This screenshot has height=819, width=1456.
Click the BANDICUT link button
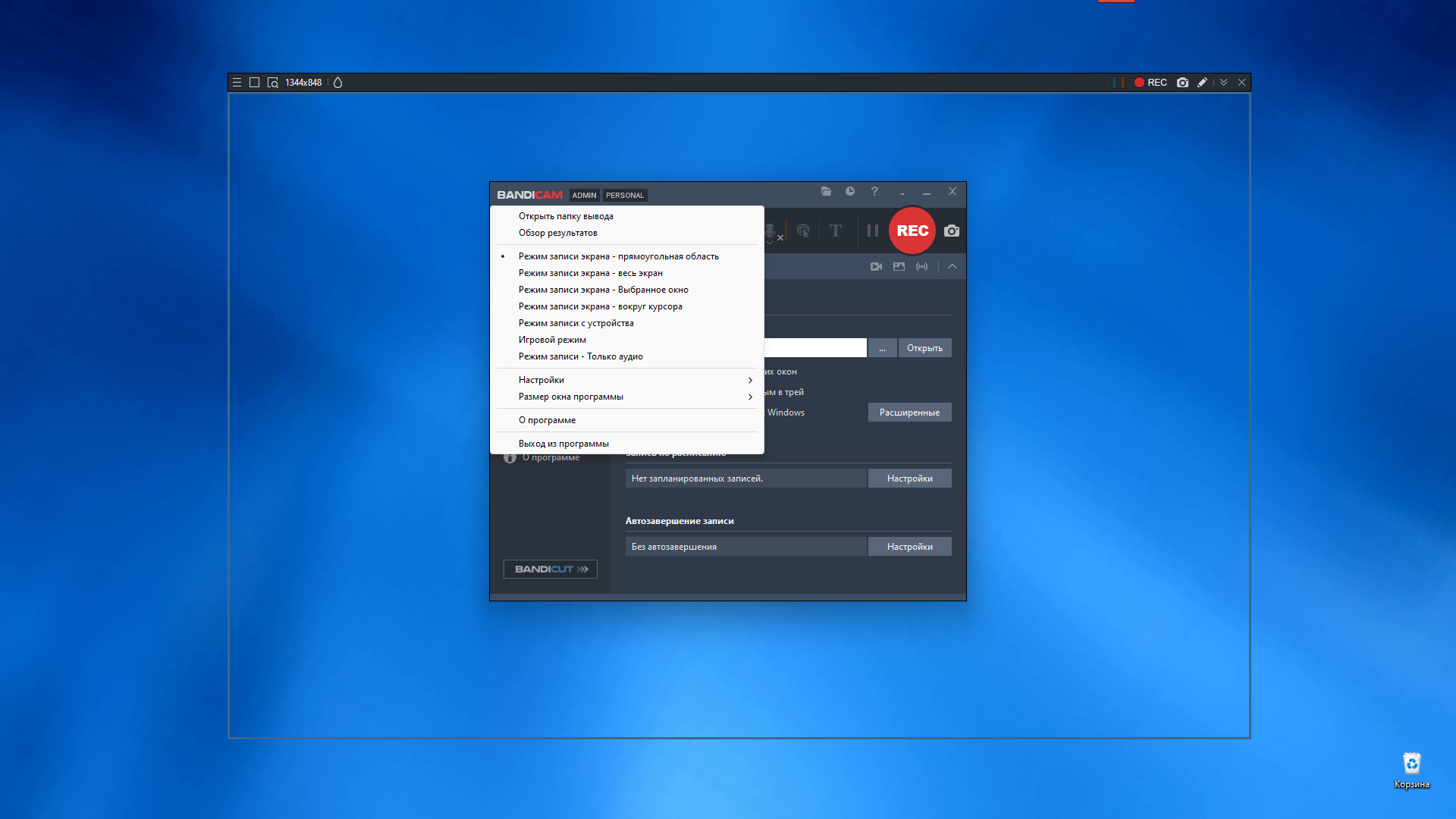tap(551, 570)
